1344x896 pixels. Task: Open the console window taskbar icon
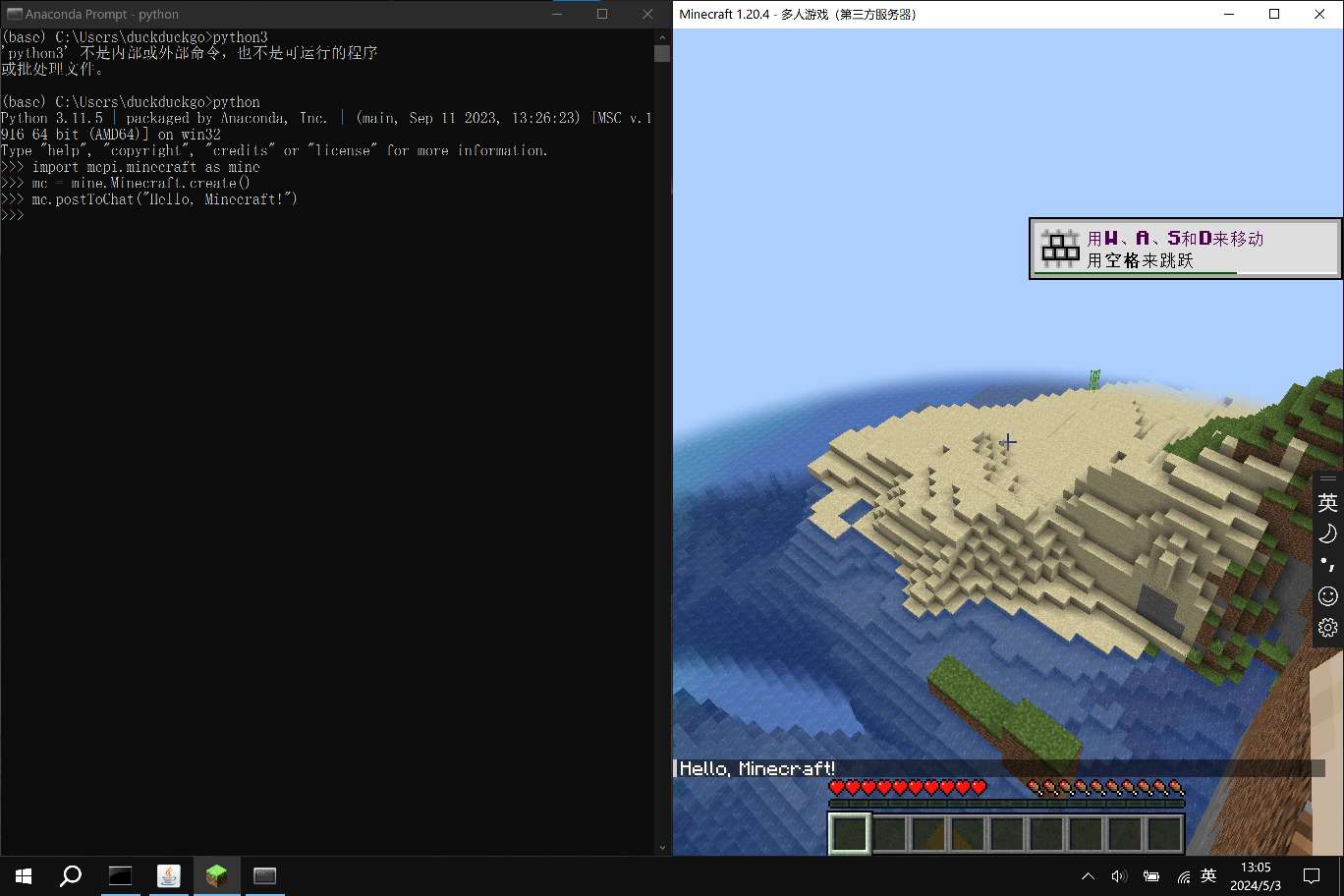point(264,875)
